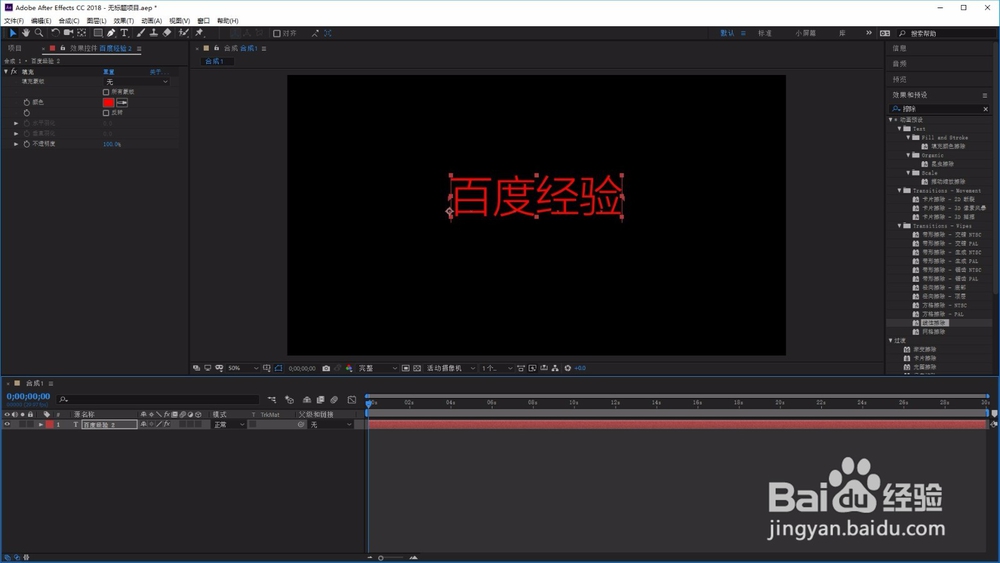1000x563 pixels.
Task: Open the 完整 resolution dropdown
Action: coord(377,369)
